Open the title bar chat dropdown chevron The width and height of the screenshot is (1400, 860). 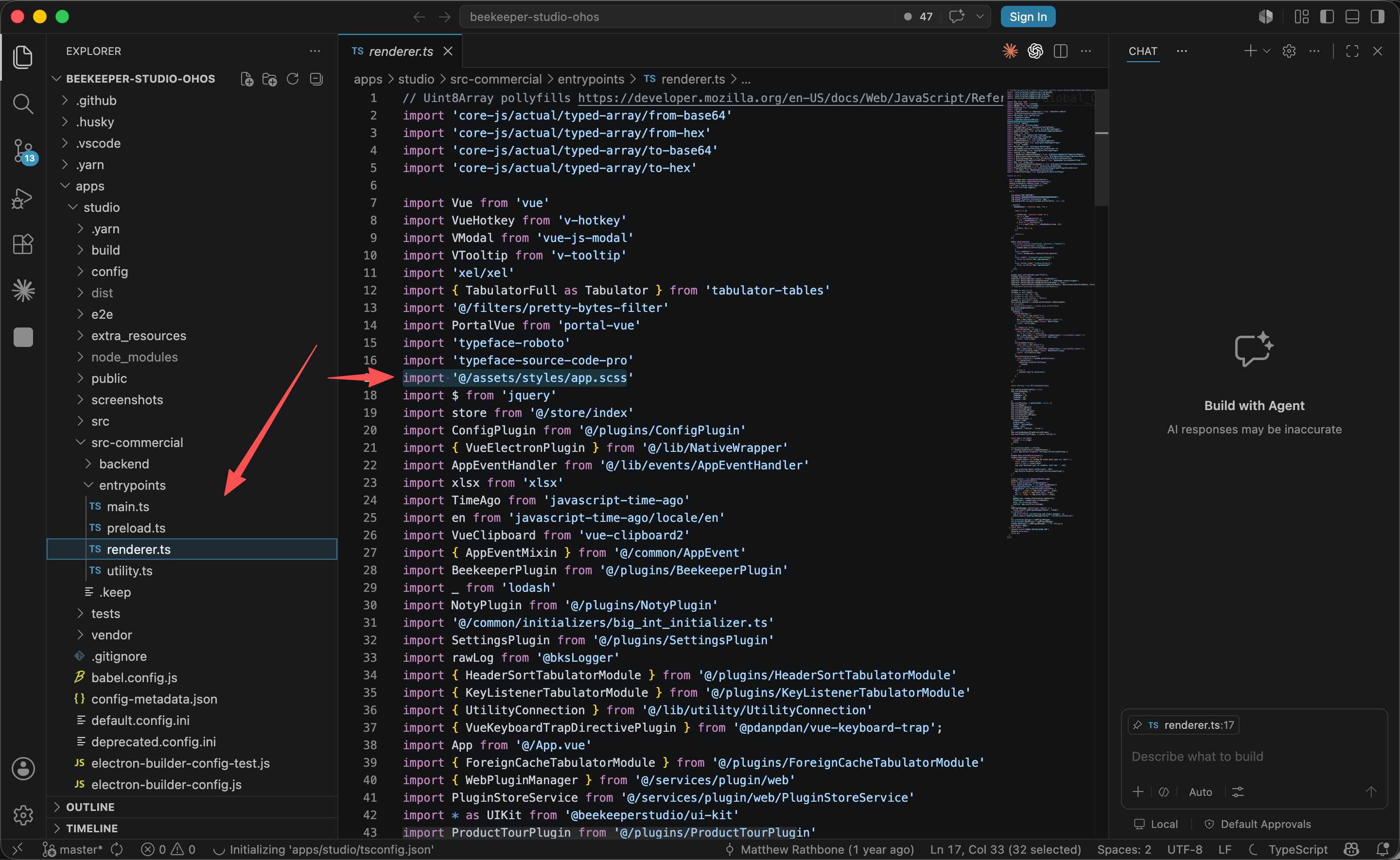[x=980, y=17]
